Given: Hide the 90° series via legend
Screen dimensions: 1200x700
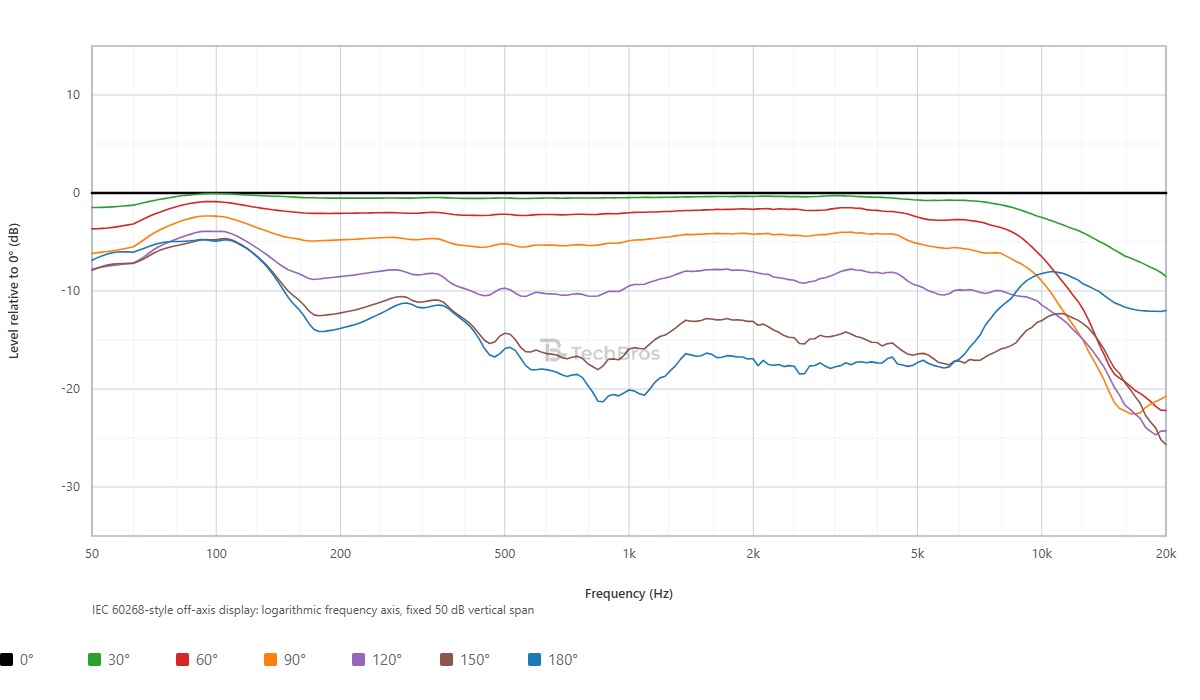Looking at the screenshot, I should click(x=285, y=660).
